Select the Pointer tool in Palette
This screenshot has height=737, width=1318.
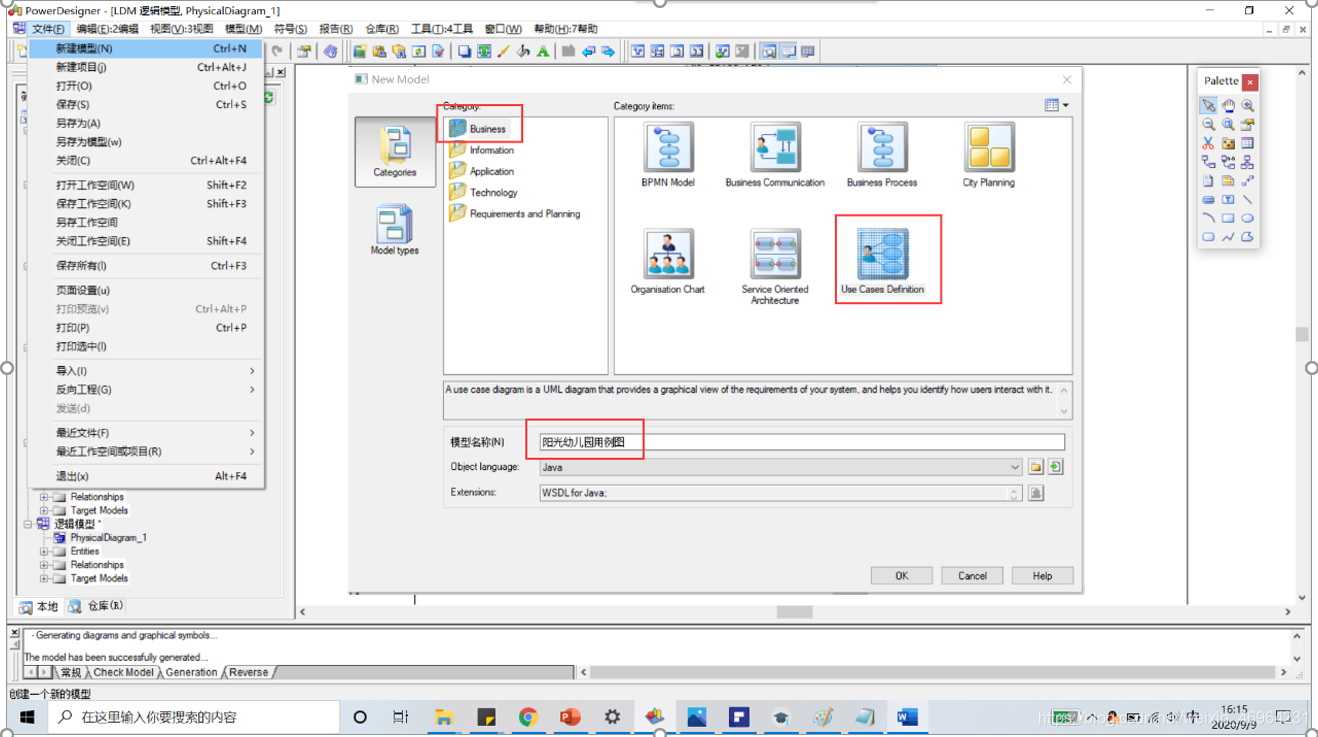point(1209,105)
